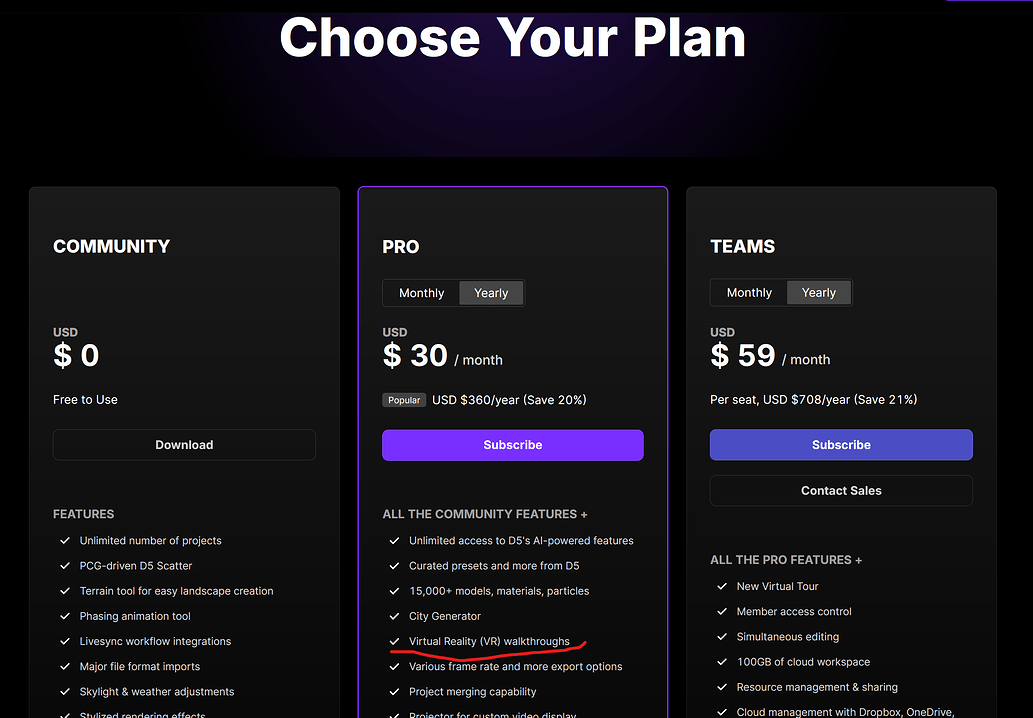The width and height of the screenshot is (1033, 718).
Task: Select Yearly billing for Teams plan
Action: pyautogui.click(x=819, y=293)
